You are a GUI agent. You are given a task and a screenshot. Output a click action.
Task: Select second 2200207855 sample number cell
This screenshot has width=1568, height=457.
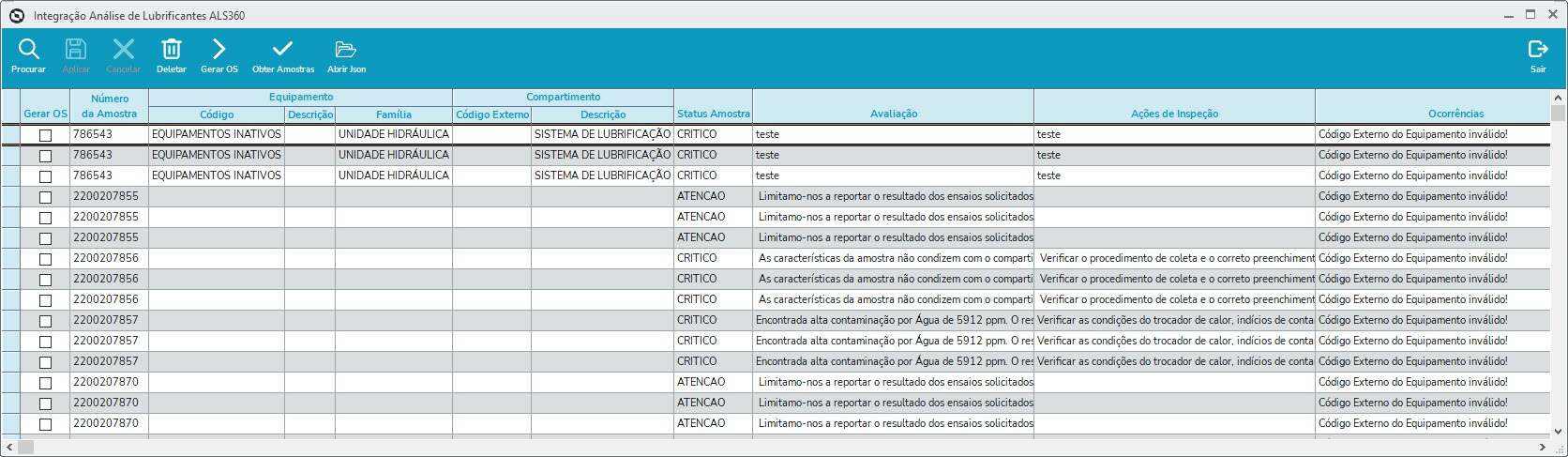point(110,217)
